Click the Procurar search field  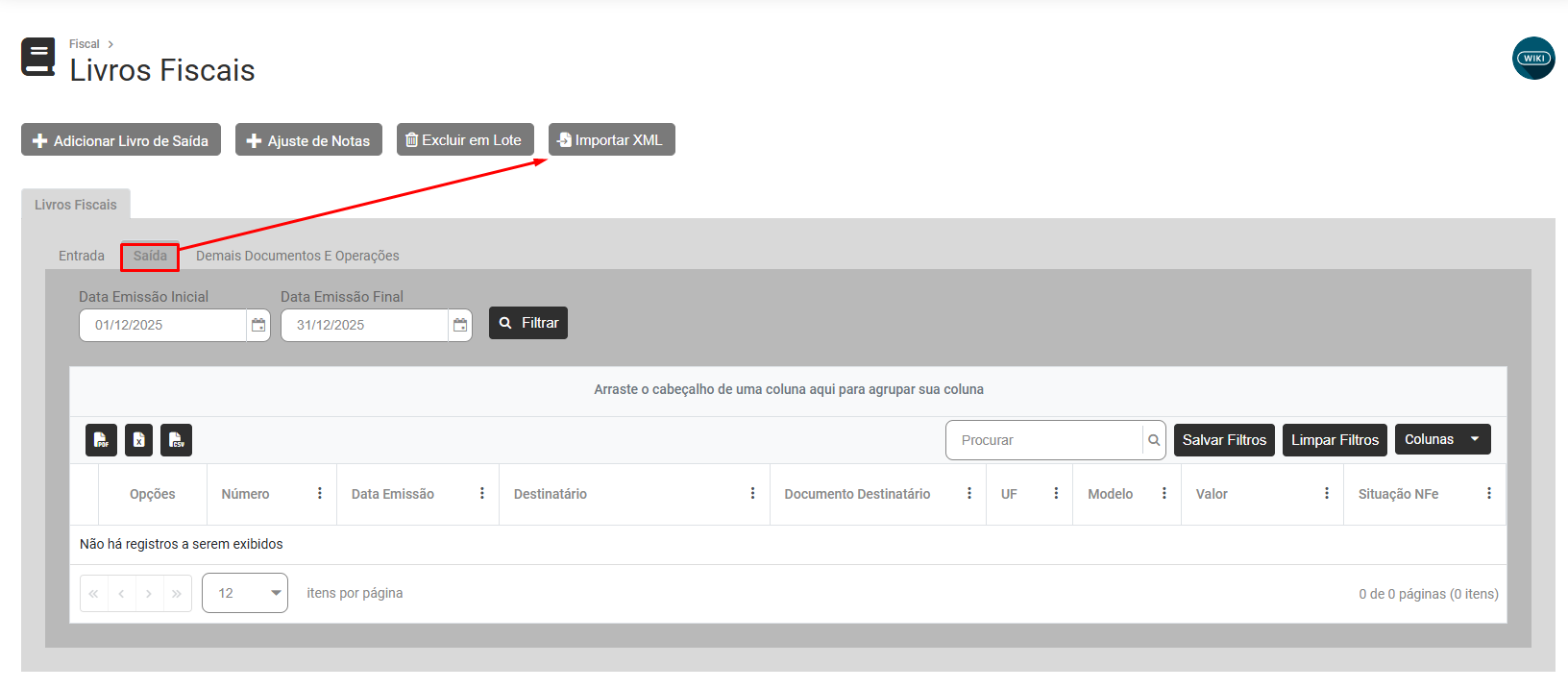(1044, 440)
